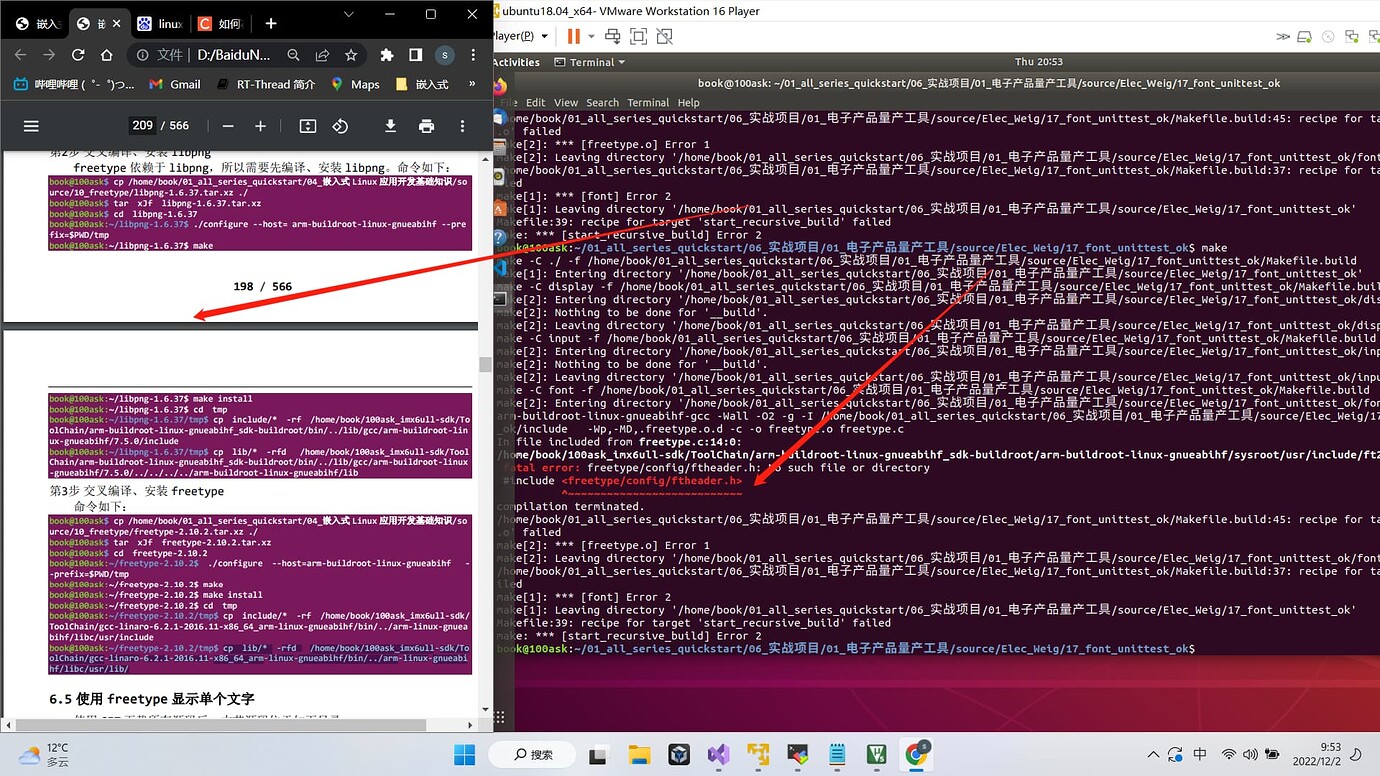Click the zoom magnifier icon in address bar
The height and width of the screenshot is (776, 1380).
[293, 55]
